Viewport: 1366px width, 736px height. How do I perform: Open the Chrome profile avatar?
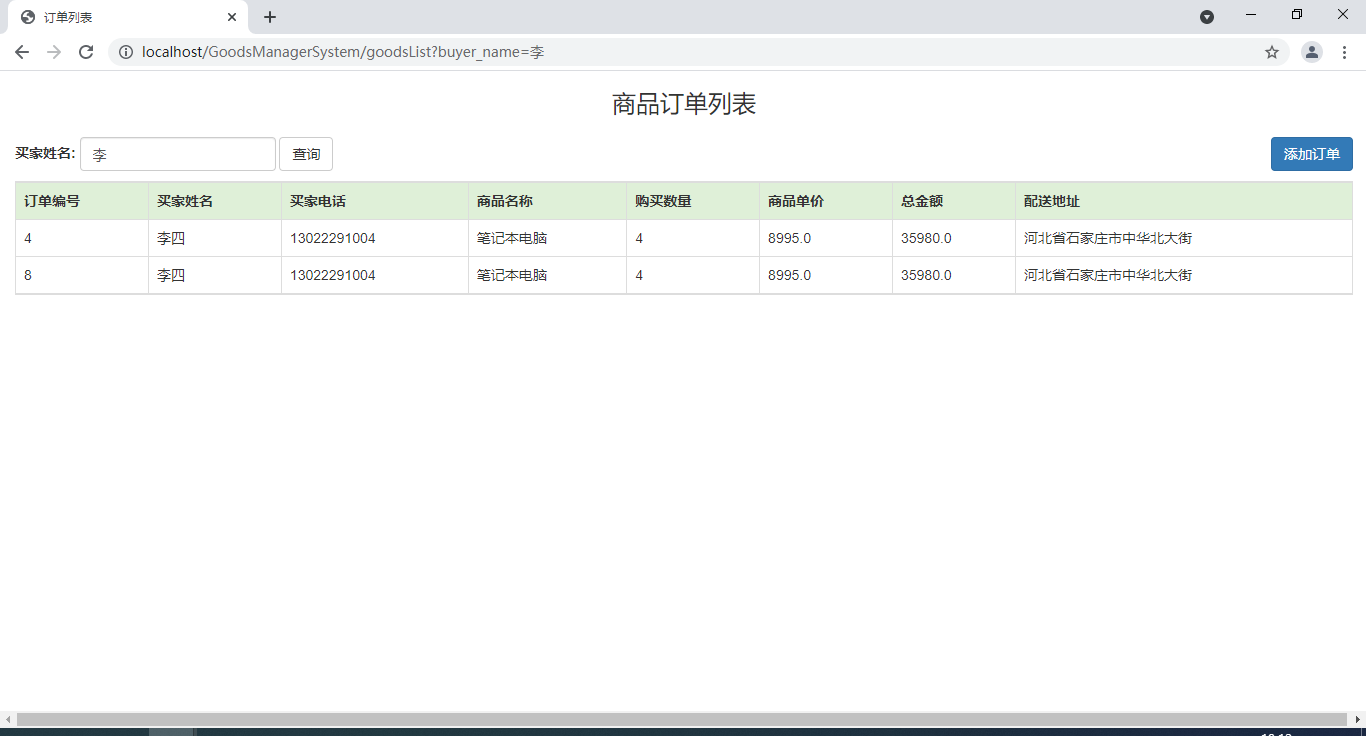(x=1312, y=52)
